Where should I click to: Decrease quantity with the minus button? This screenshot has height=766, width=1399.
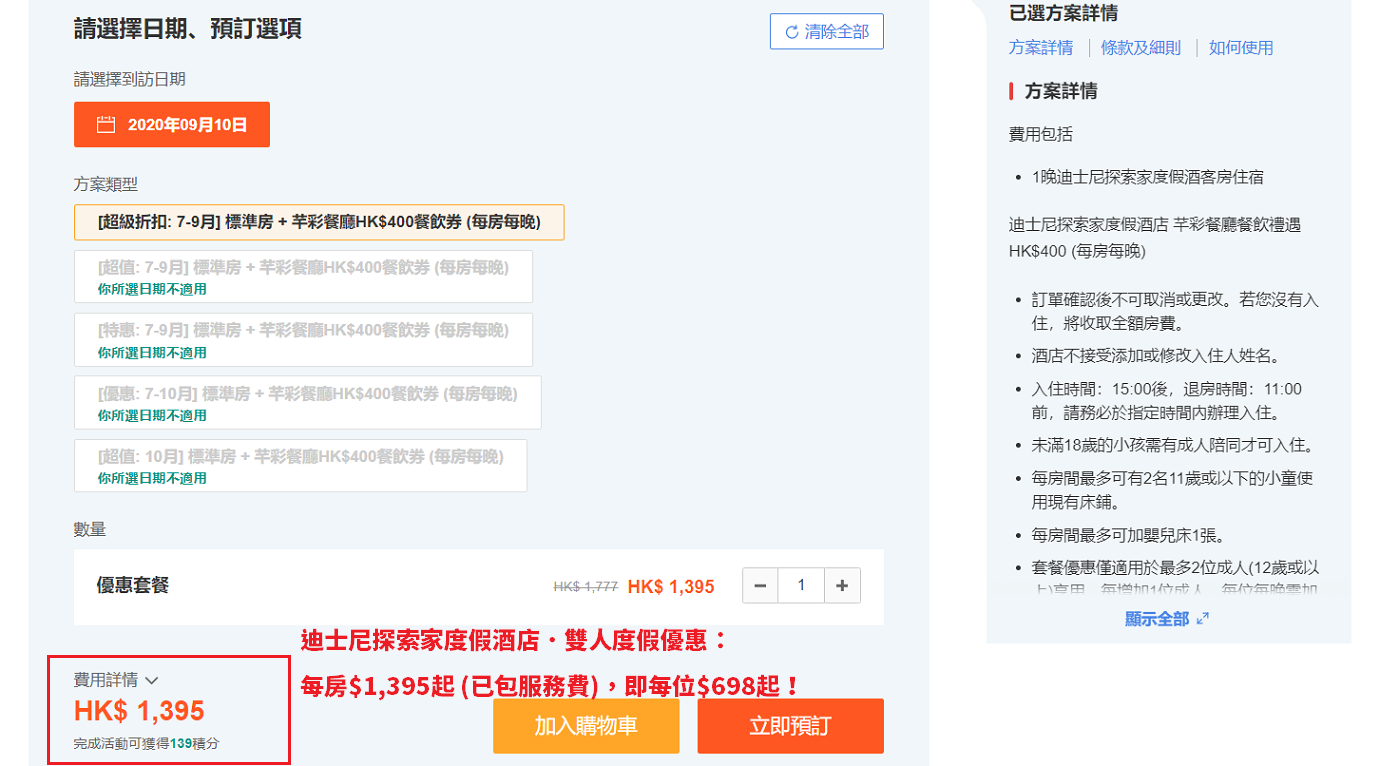pos(760,586)
